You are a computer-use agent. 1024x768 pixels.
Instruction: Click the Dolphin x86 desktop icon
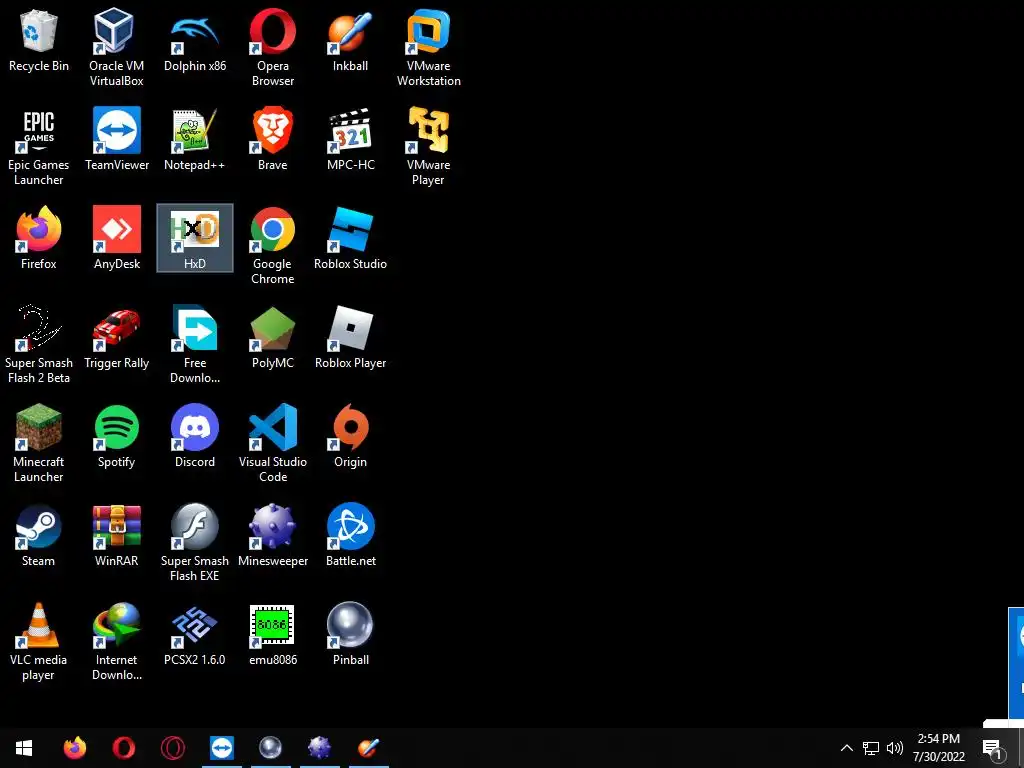point(195,41)
